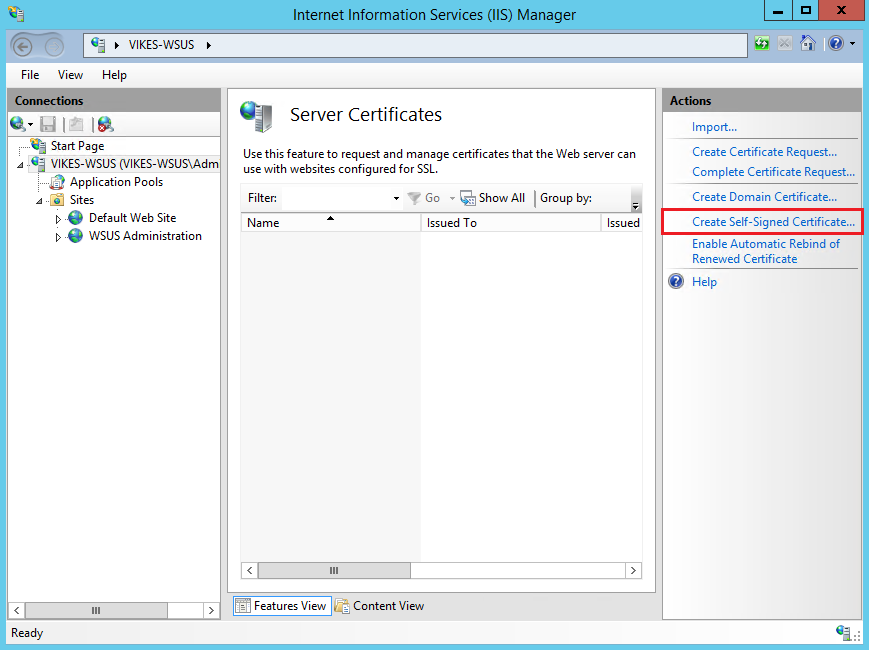Save current connections with the disk icon
Image resolution: width=869 pixels, height=650 pixels.
tap(47, 123)
